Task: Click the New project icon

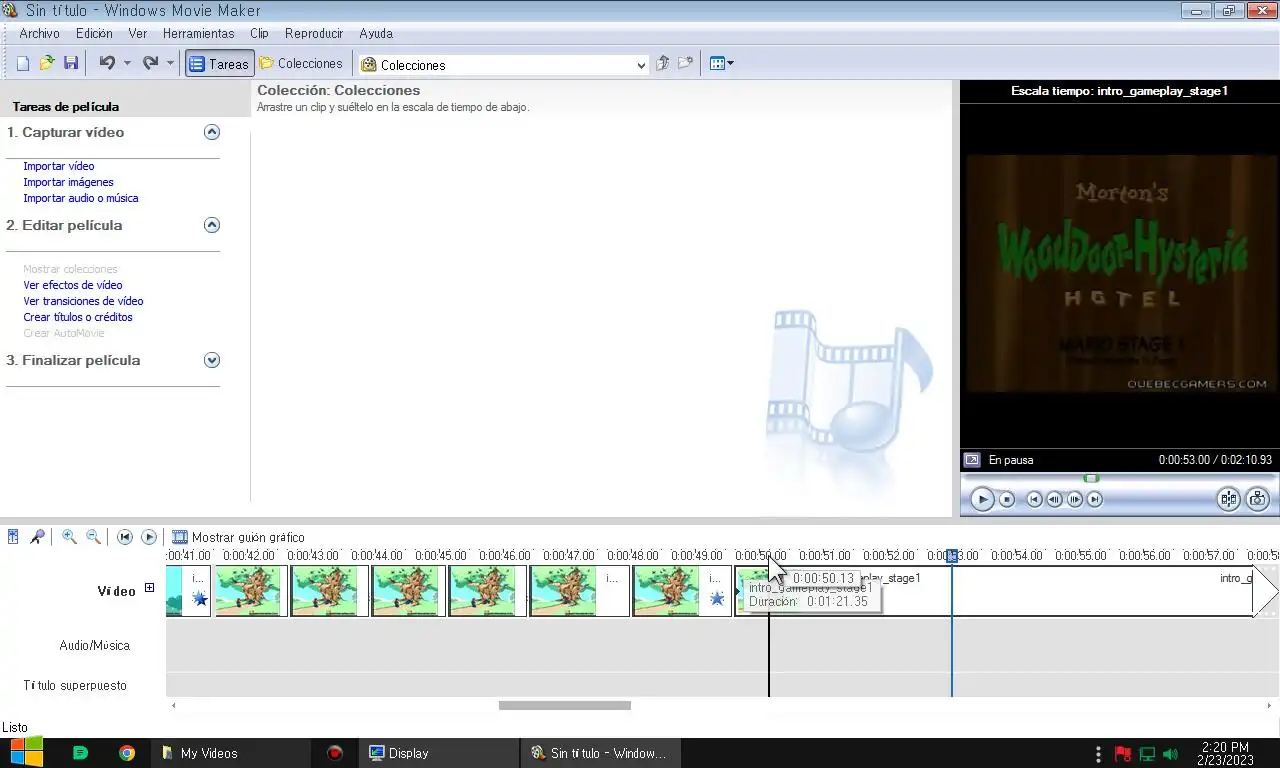Action: 23,63
